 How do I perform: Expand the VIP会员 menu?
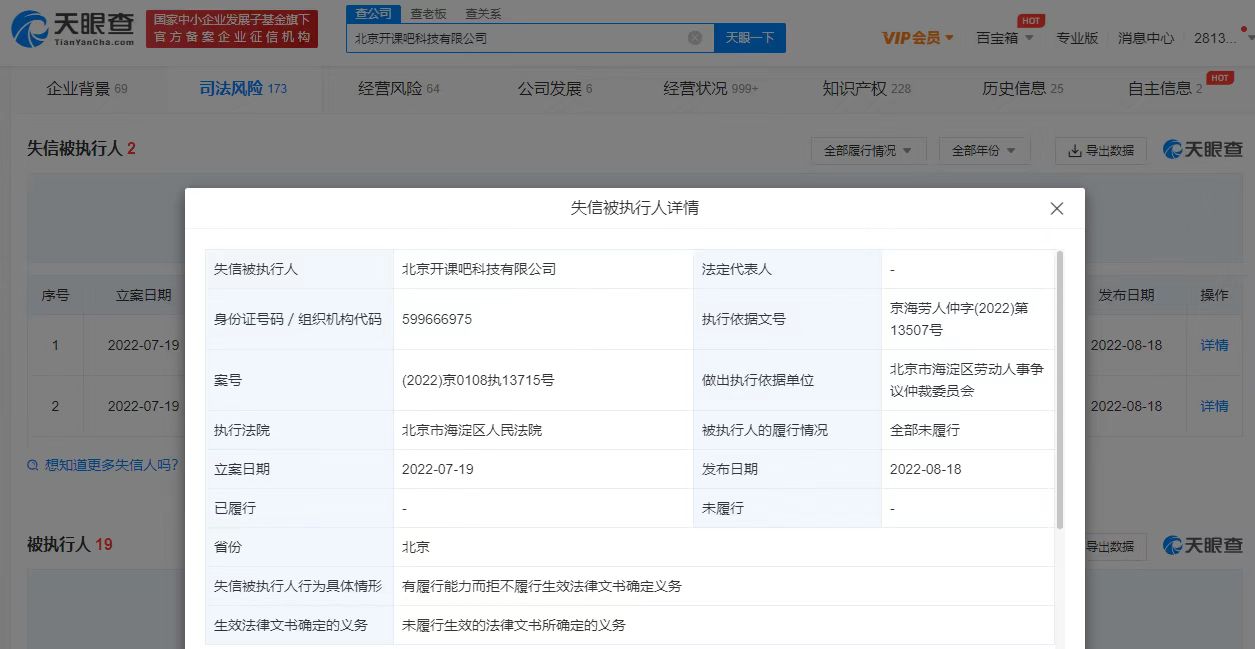tap(917, 38)
